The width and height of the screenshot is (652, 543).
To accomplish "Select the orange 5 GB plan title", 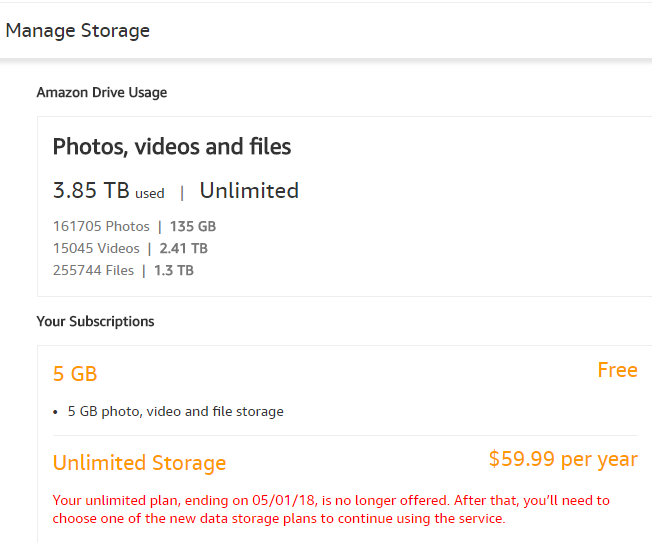I will 75,375.
